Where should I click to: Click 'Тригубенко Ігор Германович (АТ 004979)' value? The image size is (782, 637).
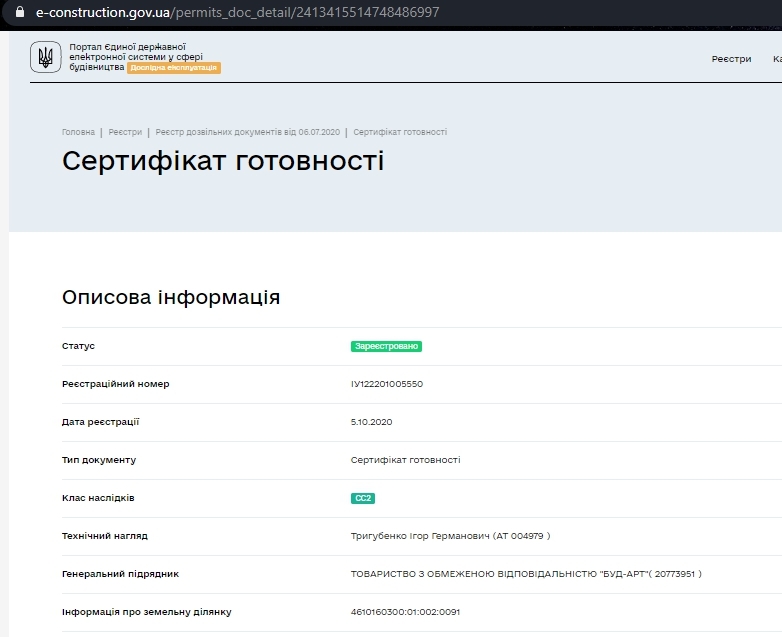pos(450,536)
